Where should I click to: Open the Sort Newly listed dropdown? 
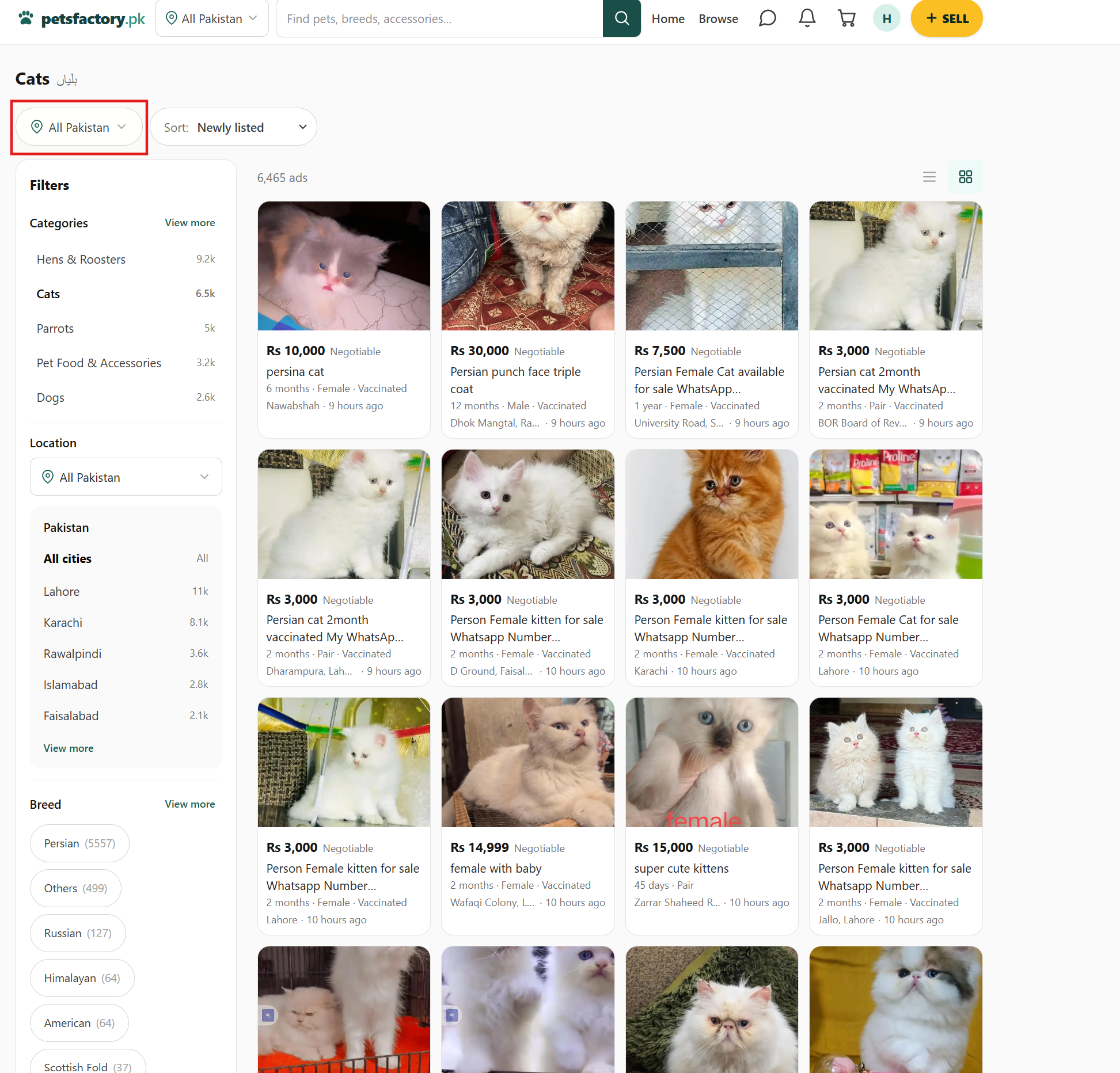point(234,127)
